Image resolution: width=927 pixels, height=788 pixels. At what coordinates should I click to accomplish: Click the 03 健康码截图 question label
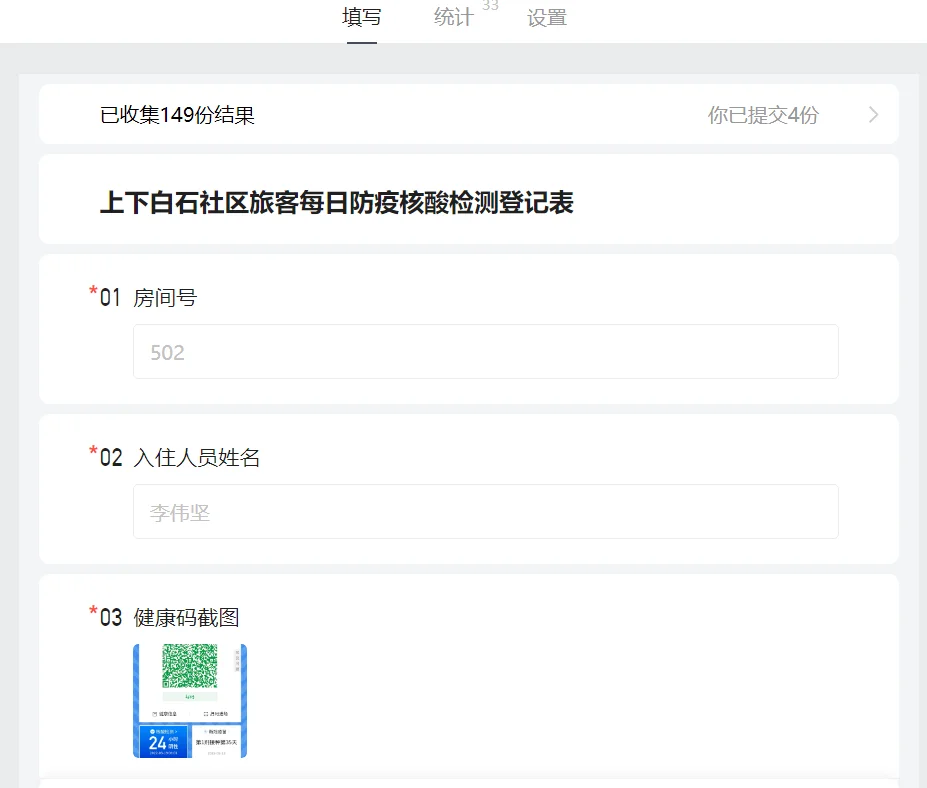169,617
